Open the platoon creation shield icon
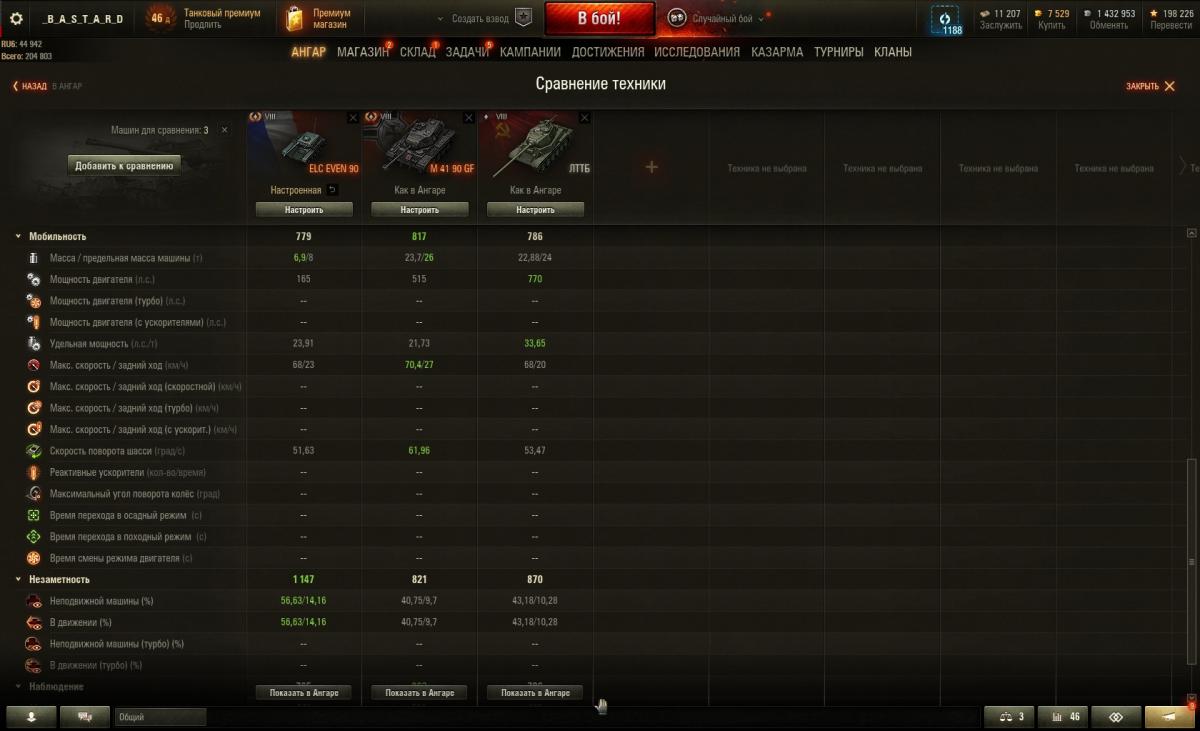 tap(524, 18)
